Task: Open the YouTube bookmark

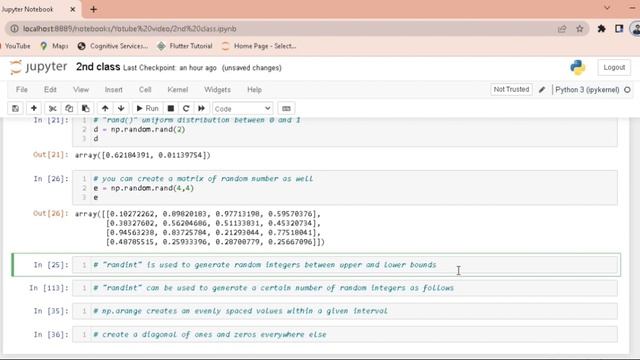Action: click(16, 46)
